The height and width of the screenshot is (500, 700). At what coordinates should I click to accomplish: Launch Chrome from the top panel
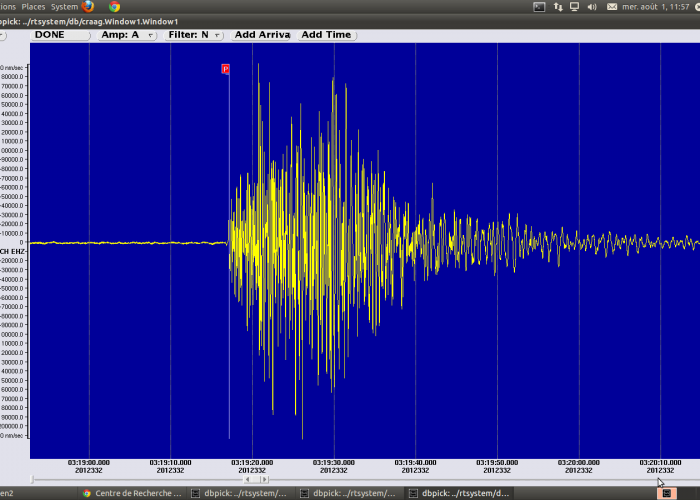[x=114, y=7]
